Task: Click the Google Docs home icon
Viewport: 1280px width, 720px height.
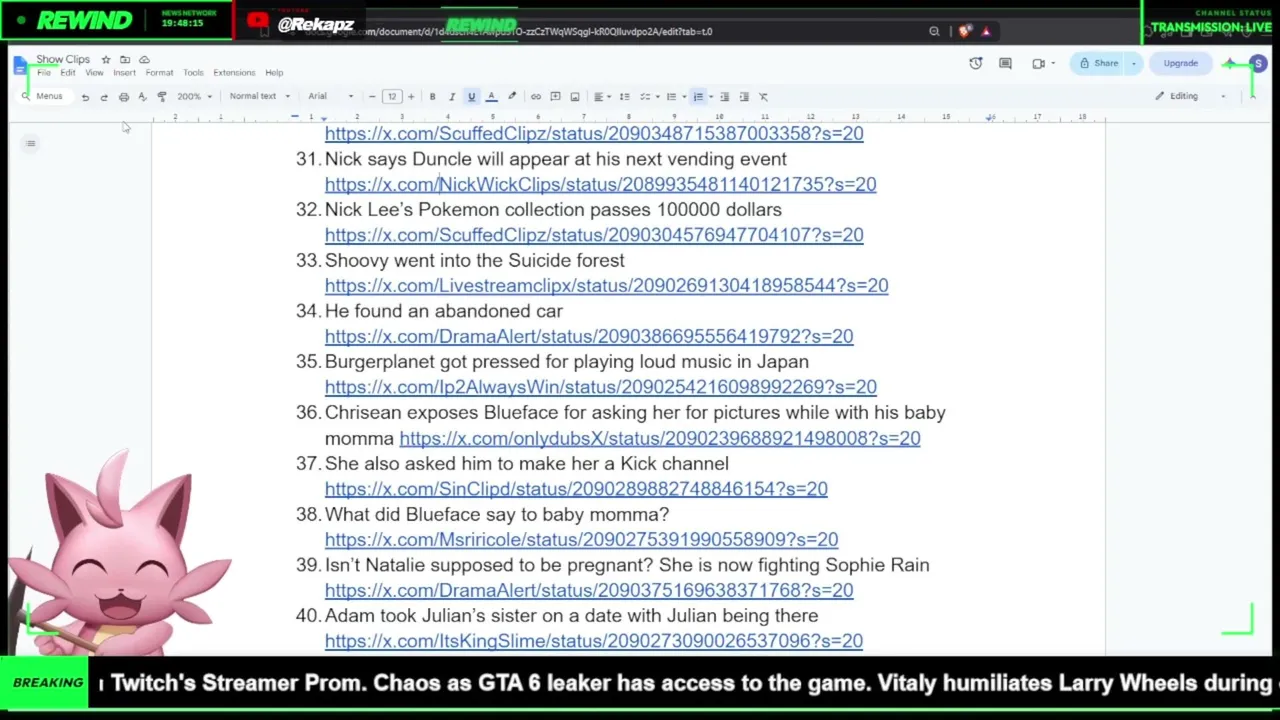Action: [20, 66]
